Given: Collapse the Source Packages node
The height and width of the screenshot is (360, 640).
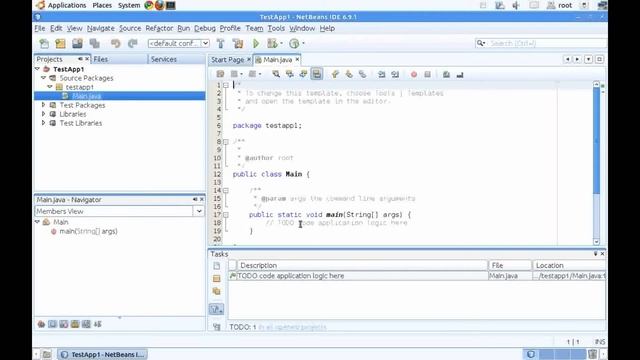Looking at the screenshot, I should (44, 78).
